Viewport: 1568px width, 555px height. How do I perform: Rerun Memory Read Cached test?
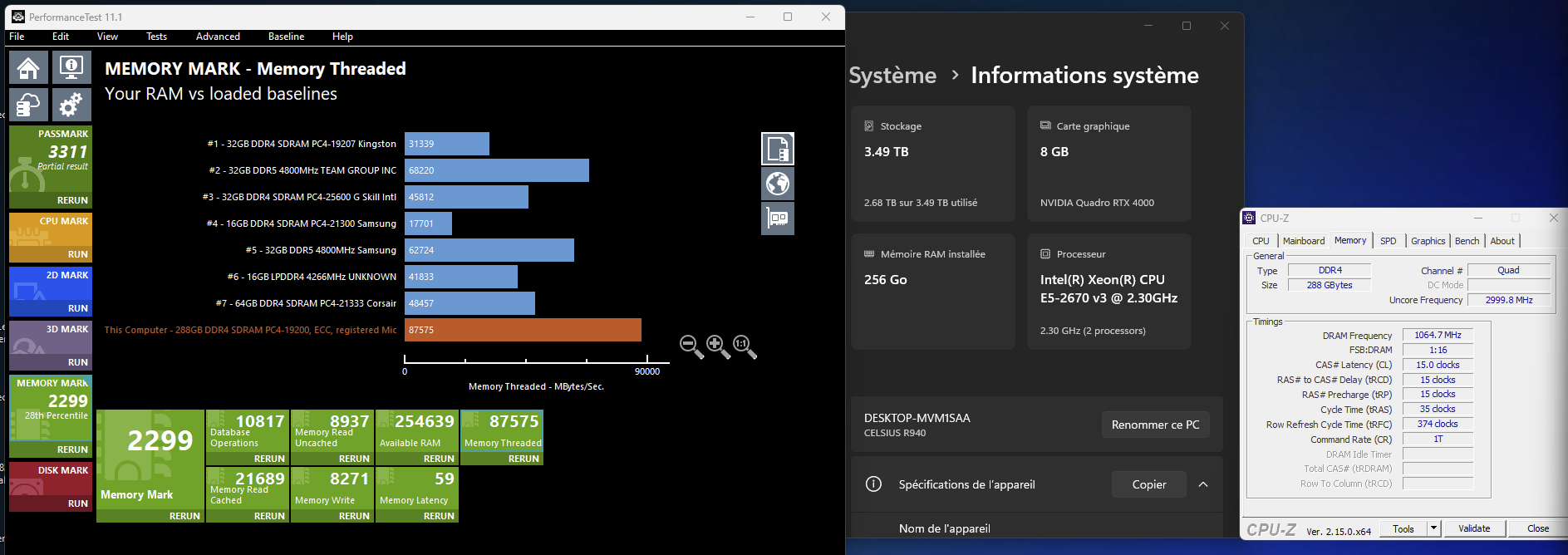[x=269, y=516]
